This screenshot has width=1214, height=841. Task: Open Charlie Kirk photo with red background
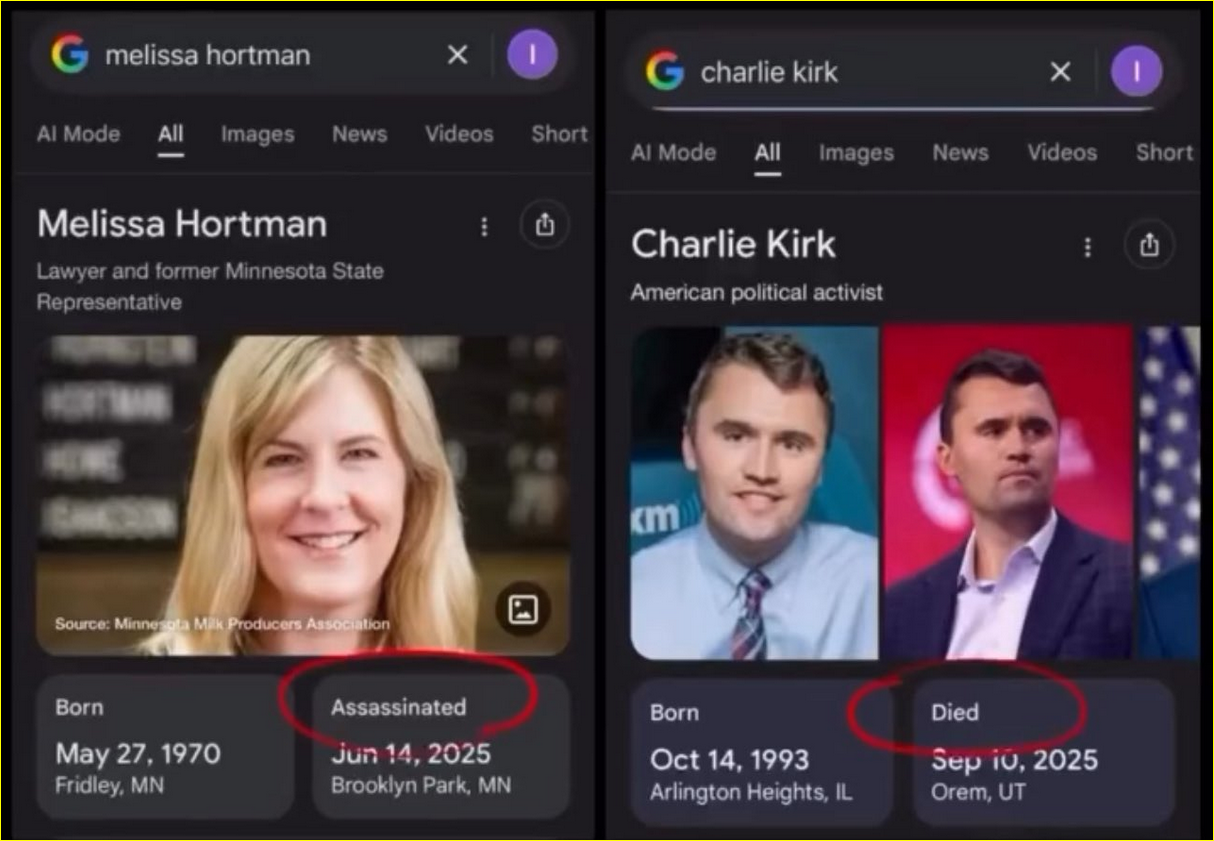click(1008, 492)
